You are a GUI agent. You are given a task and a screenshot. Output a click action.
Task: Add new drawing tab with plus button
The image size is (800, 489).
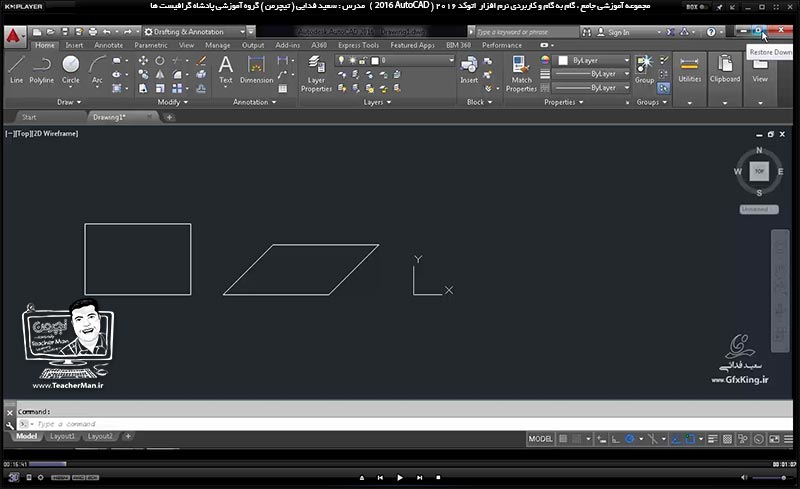[x=169, y=117]
